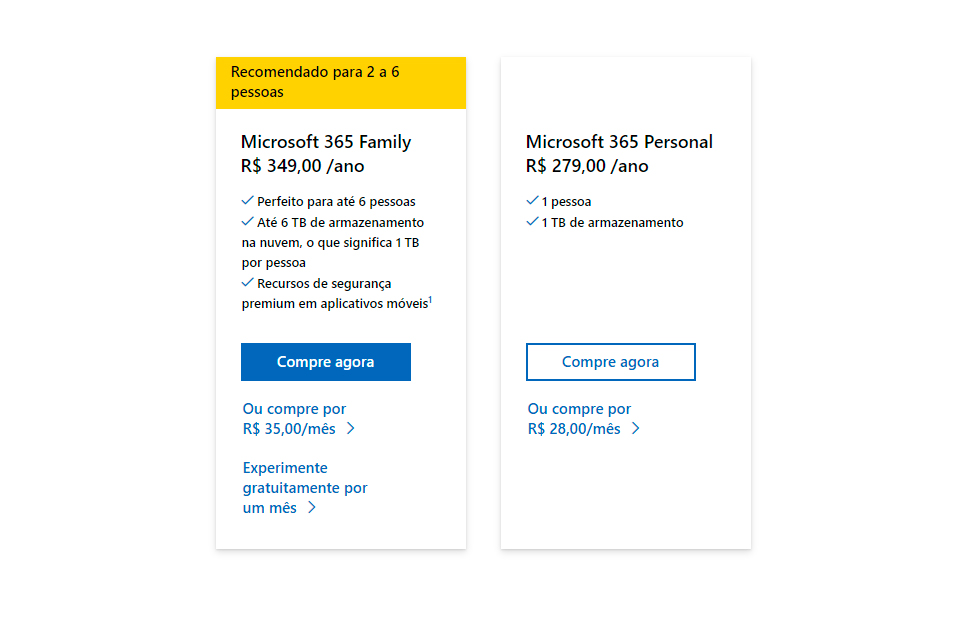Follow the "Experimente gratuitamente por um mês" link

click(304, 487)
